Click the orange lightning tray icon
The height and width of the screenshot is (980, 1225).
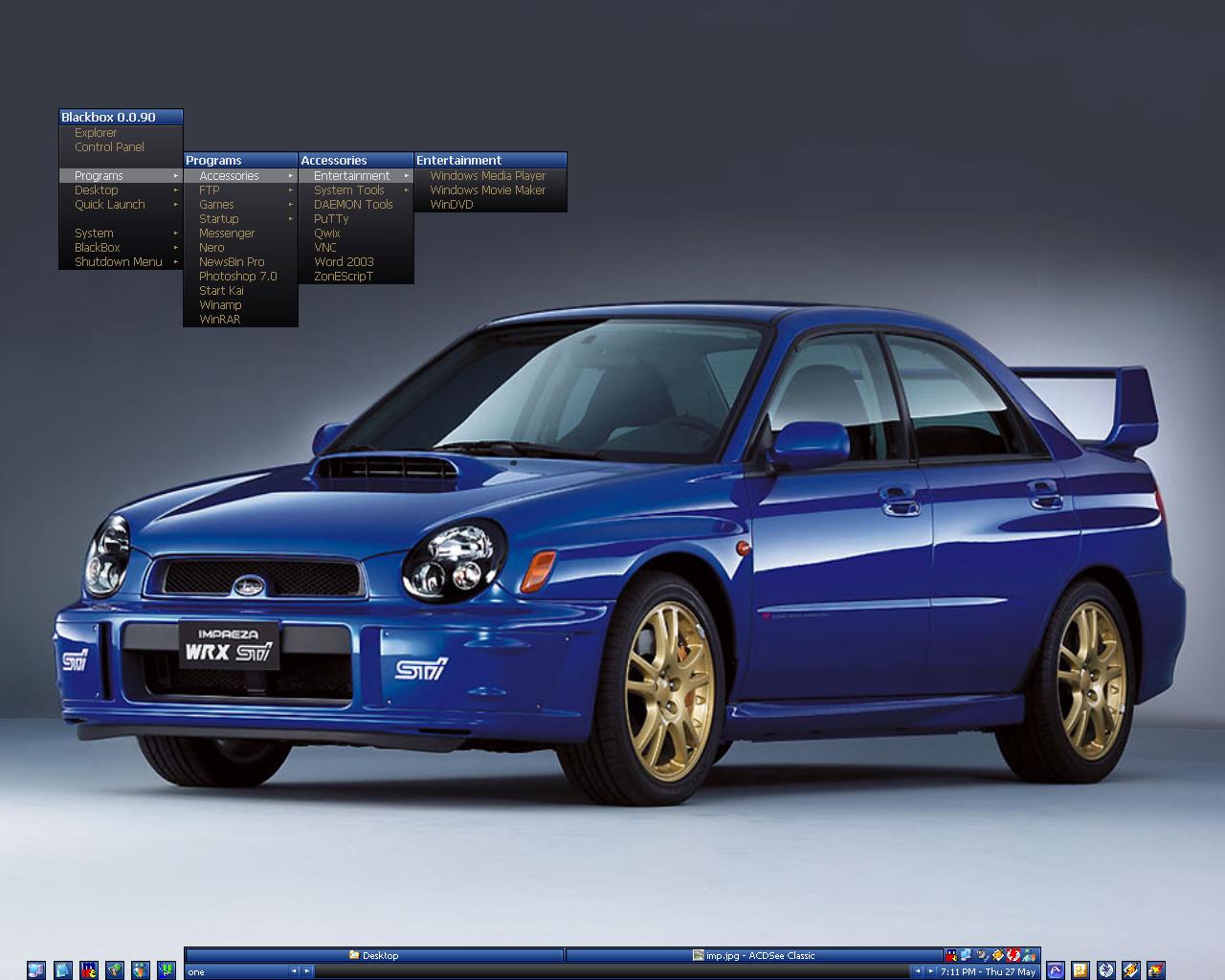[998, 955]
